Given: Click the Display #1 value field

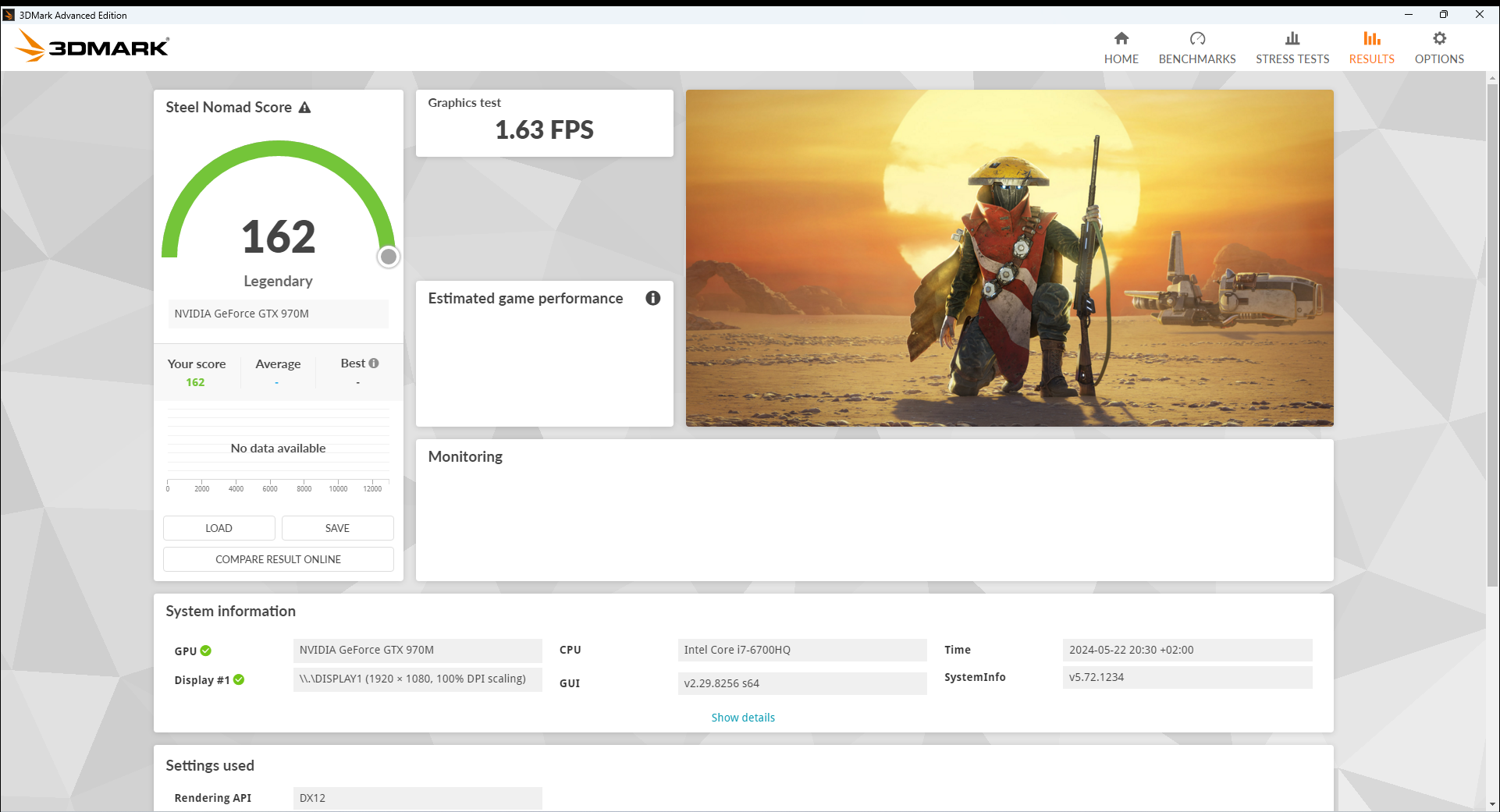Looking at the screenshot, I should [x=418, y=679].
